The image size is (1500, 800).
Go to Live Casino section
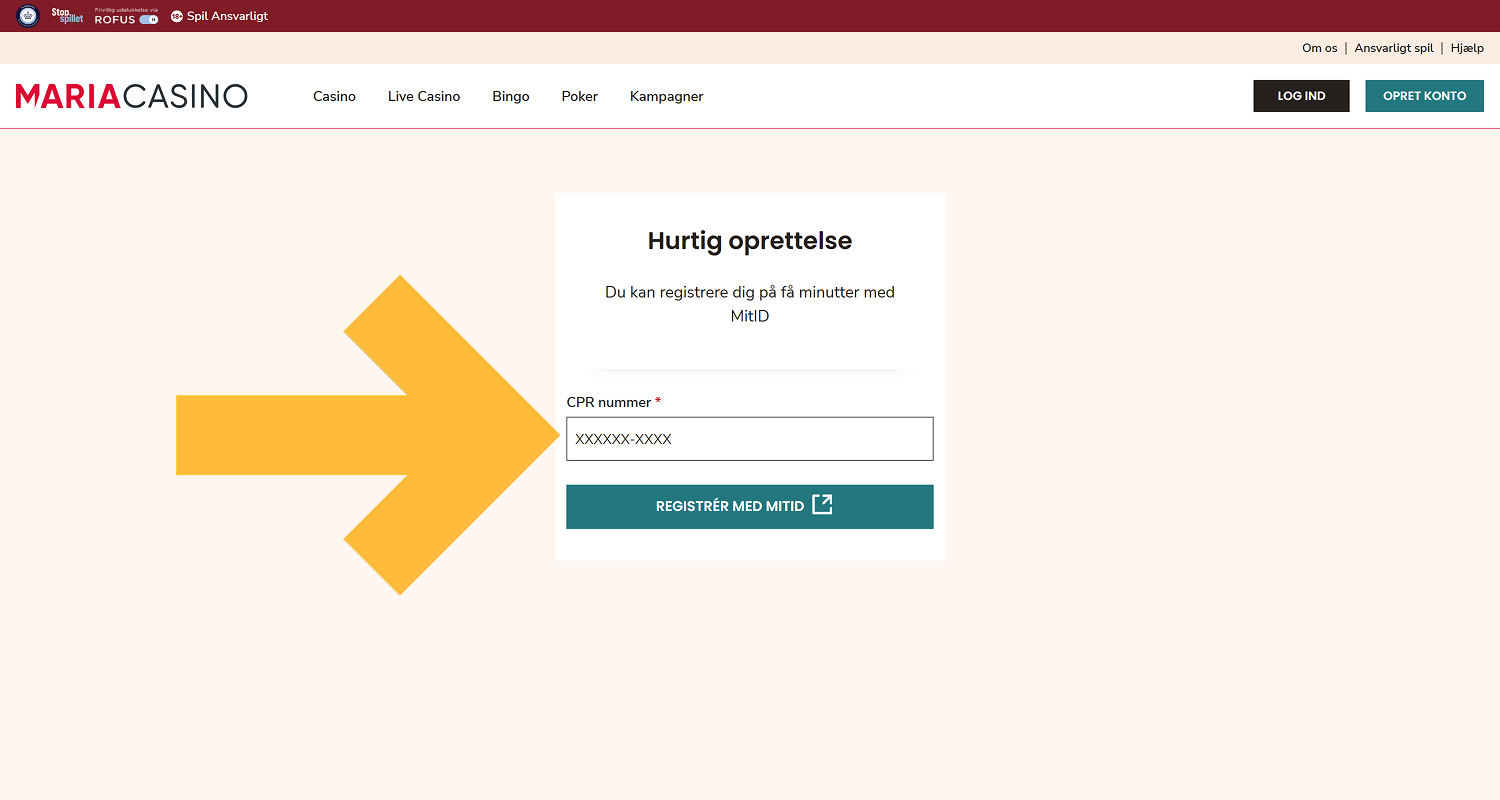[x=424, y=96]
